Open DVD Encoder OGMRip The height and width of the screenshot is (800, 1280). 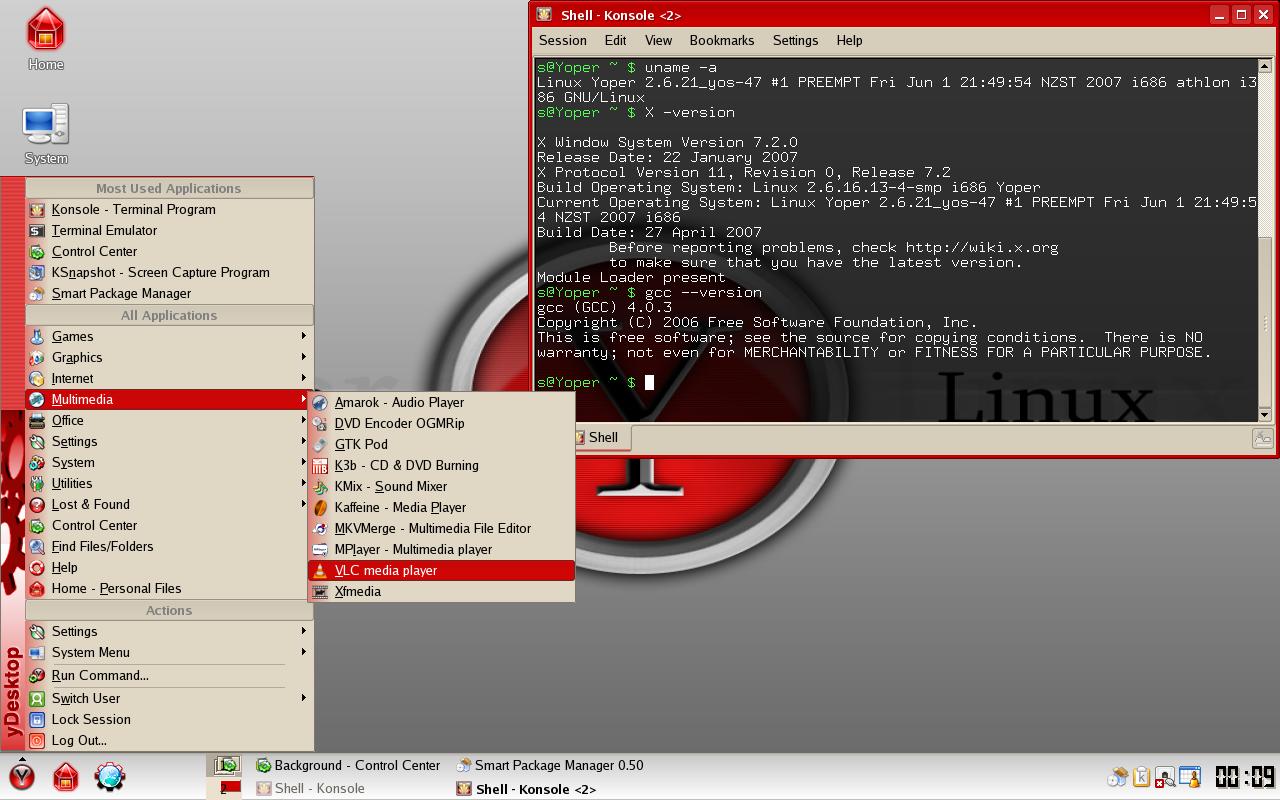pos(441,423)
